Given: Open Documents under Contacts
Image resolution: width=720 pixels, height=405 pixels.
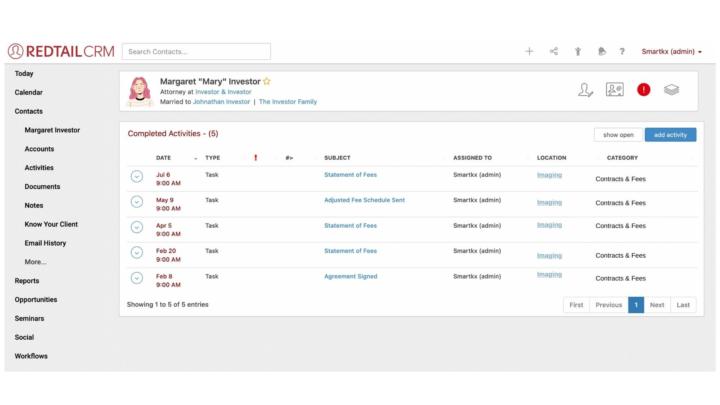Looking at the screenshot, I should 42,186.
